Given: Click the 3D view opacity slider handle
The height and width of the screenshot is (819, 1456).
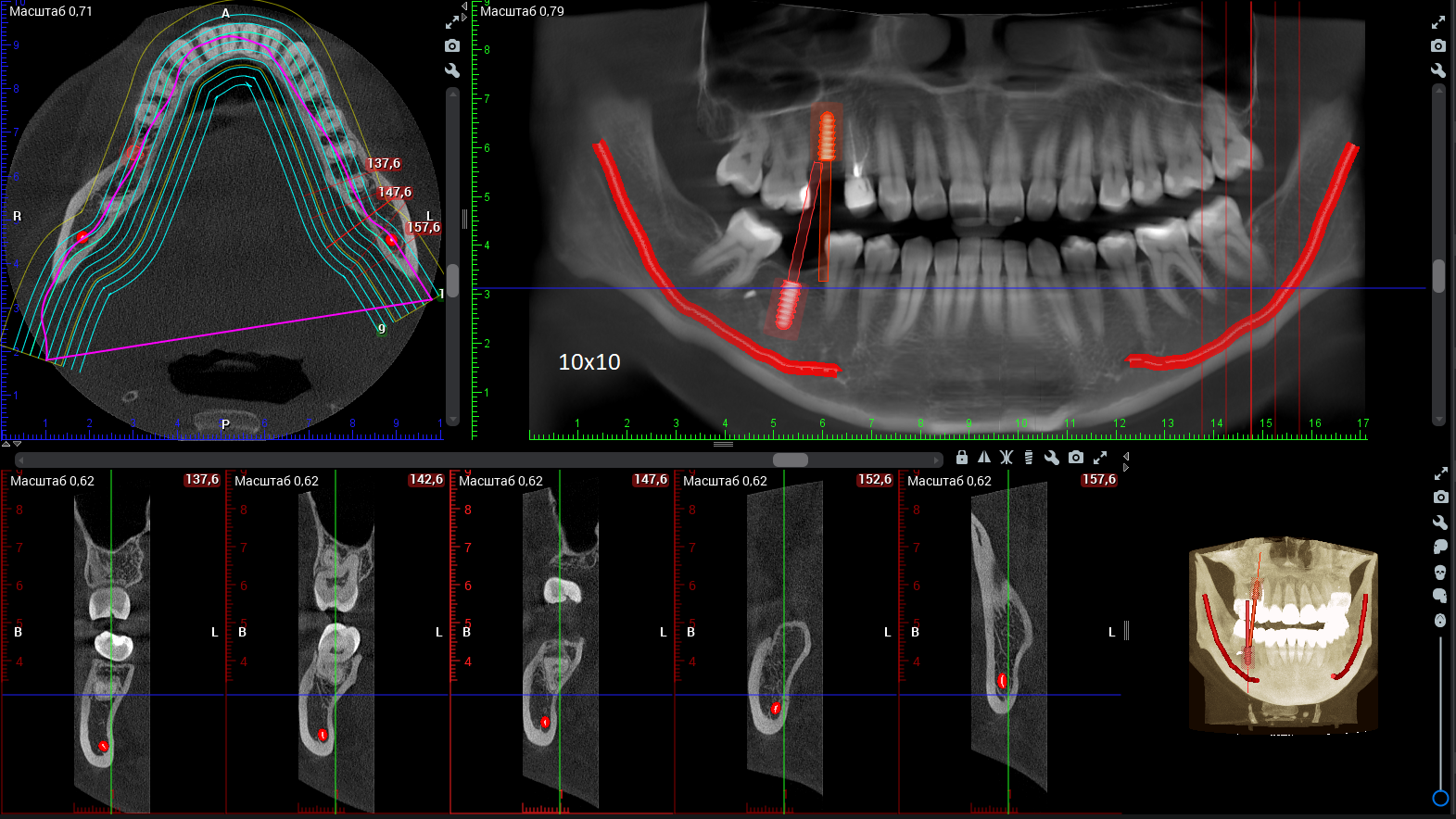Looking at the screenshot, I should [1440, 798].
